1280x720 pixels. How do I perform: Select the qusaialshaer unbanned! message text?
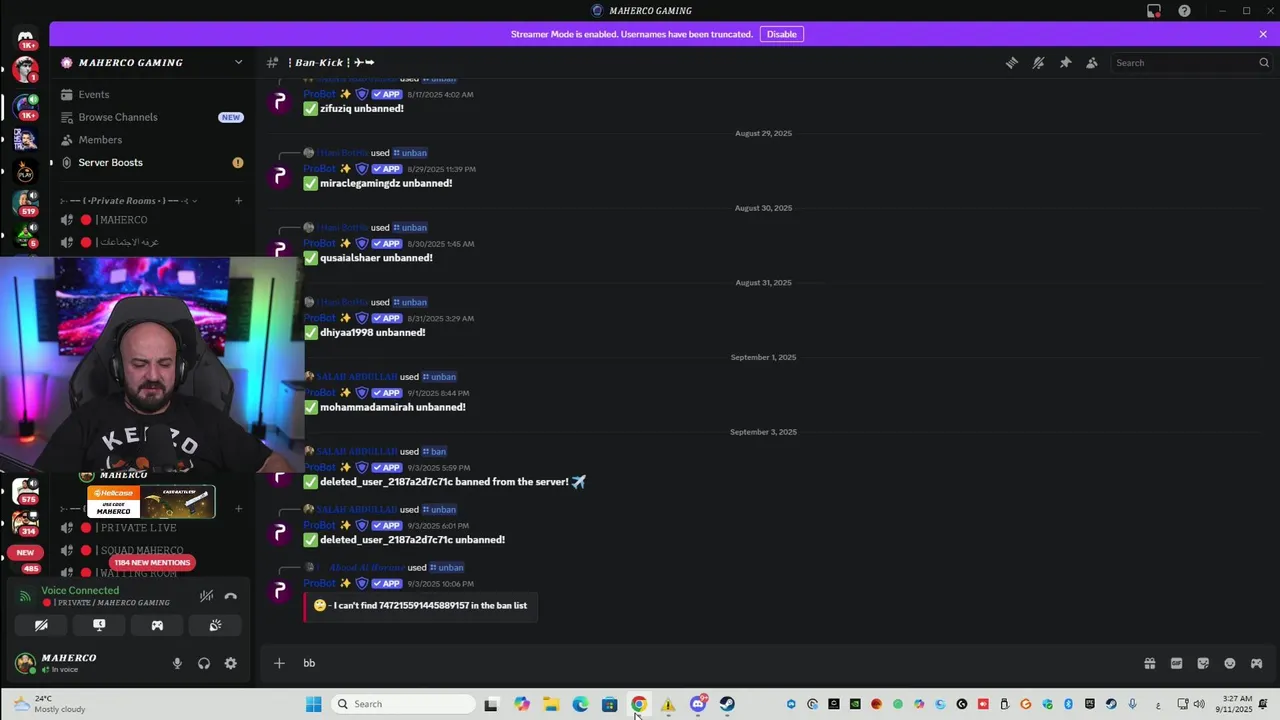point(376,258)
